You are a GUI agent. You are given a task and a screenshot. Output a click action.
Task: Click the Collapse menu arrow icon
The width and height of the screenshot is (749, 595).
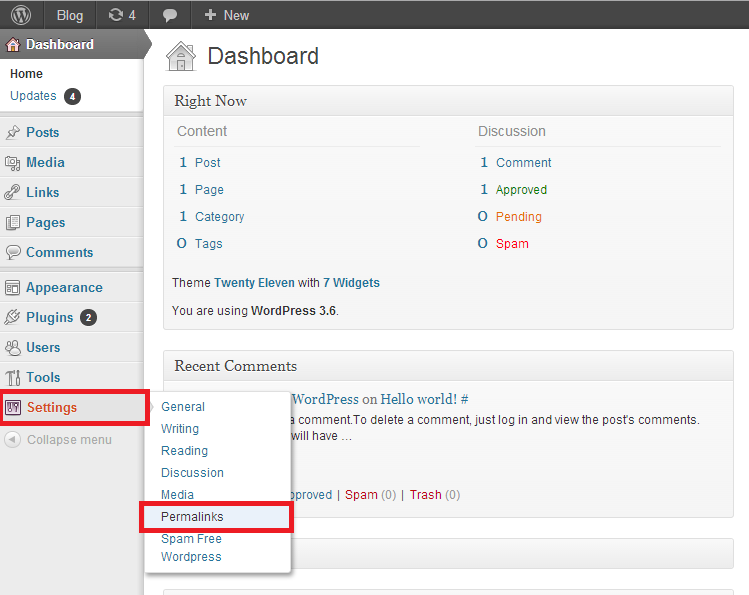click(x=12, y=439)
